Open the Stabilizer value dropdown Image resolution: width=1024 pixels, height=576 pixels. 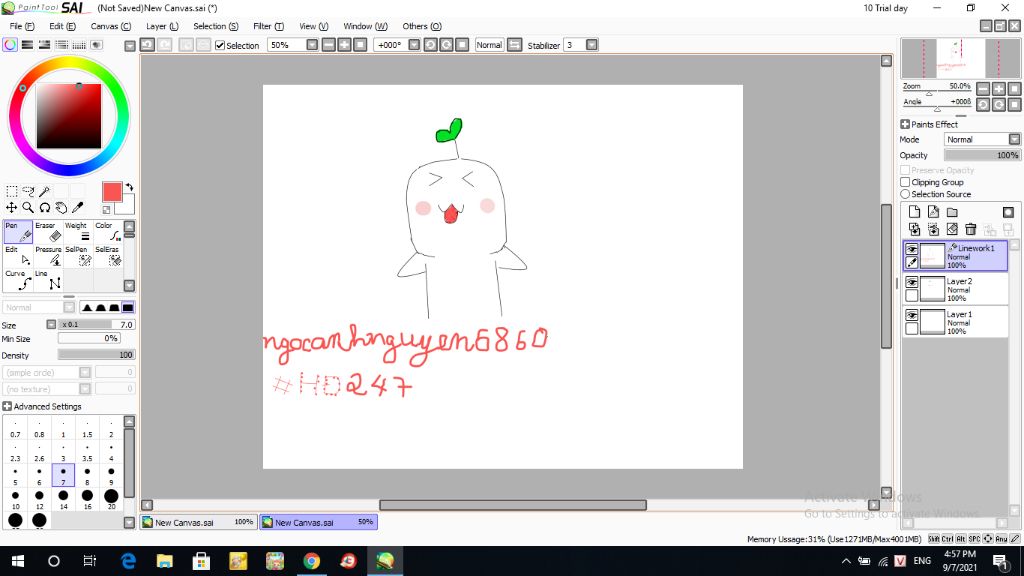point(592,45)
